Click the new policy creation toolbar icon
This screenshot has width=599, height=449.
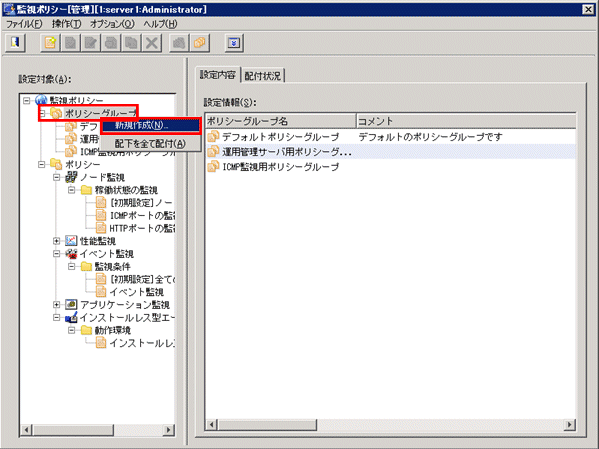click(50, 42)
